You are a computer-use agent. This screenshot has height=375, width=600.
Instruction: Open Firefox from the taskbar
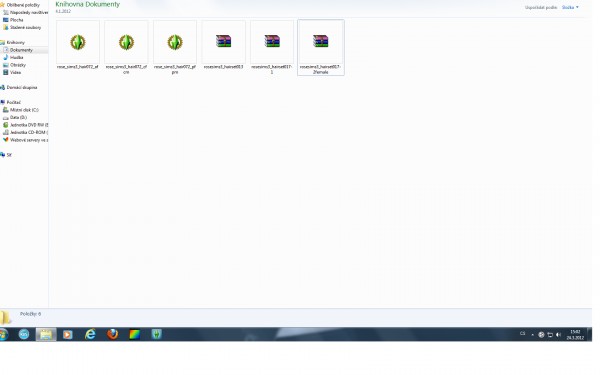[112, 334]
